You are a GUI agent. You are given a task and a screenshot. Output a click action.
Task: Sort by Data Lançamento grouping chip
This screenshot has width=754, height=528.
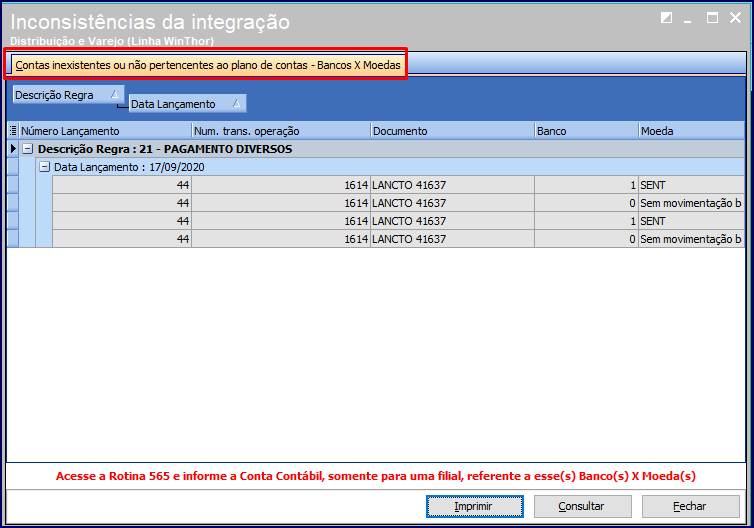click(188, 104)
